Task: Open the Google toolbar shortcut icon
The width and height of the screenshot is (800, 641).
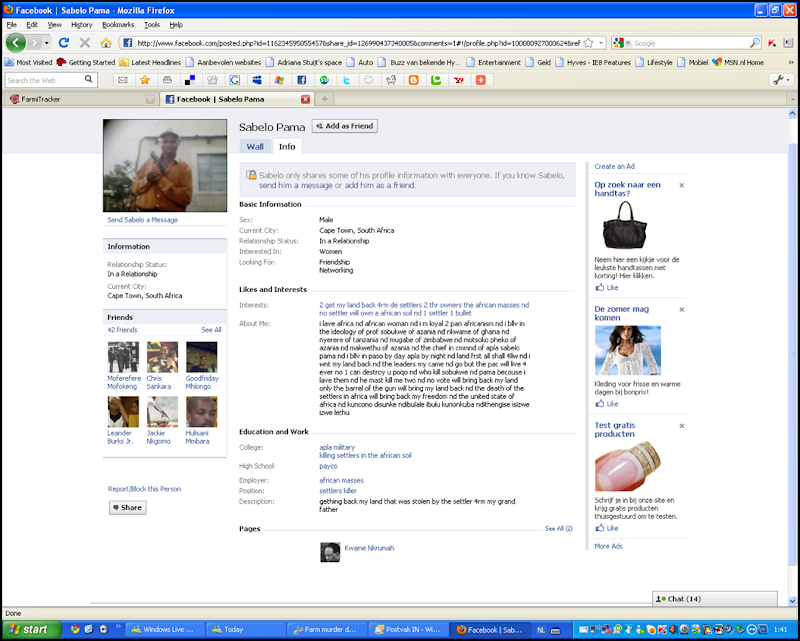Action: tap(235, 80)
